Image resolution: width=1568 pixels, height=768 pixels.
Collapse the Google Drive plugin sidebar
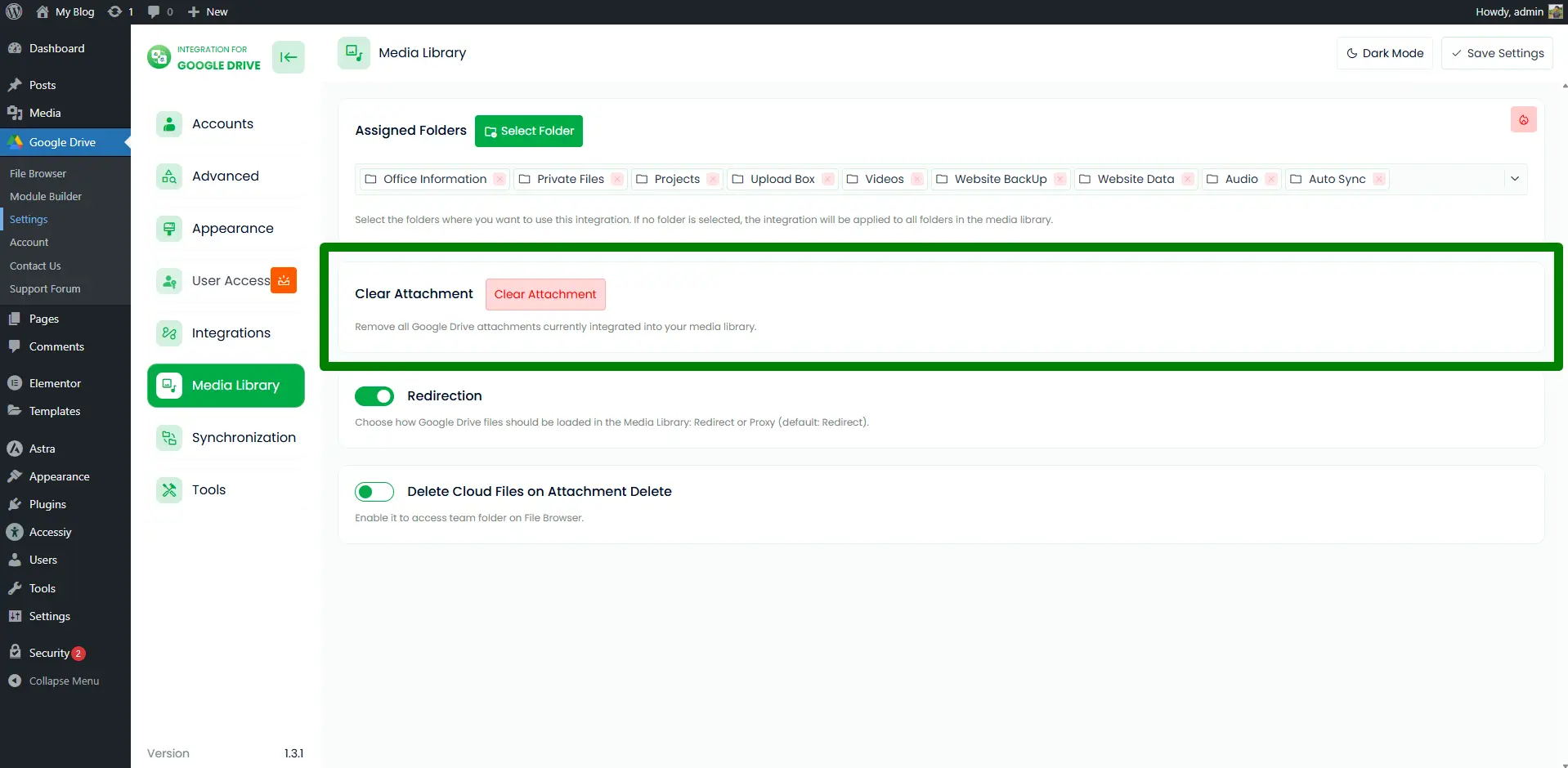click(x=288, y=57)
